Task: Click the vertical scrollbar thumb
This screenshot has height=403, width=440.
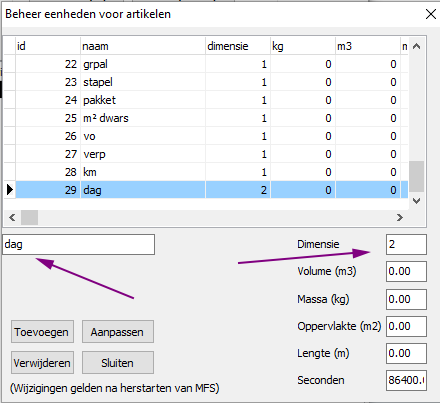Action: click(416, 176)
